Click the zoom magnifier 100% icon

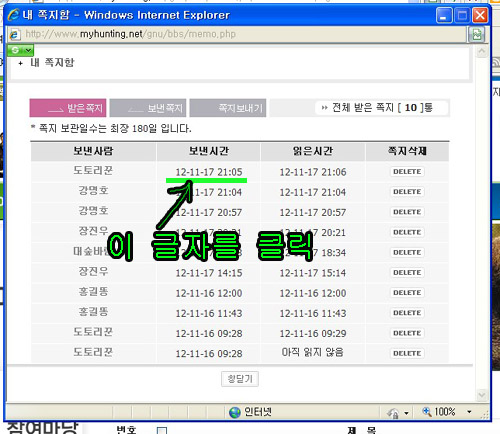[427, 412]
